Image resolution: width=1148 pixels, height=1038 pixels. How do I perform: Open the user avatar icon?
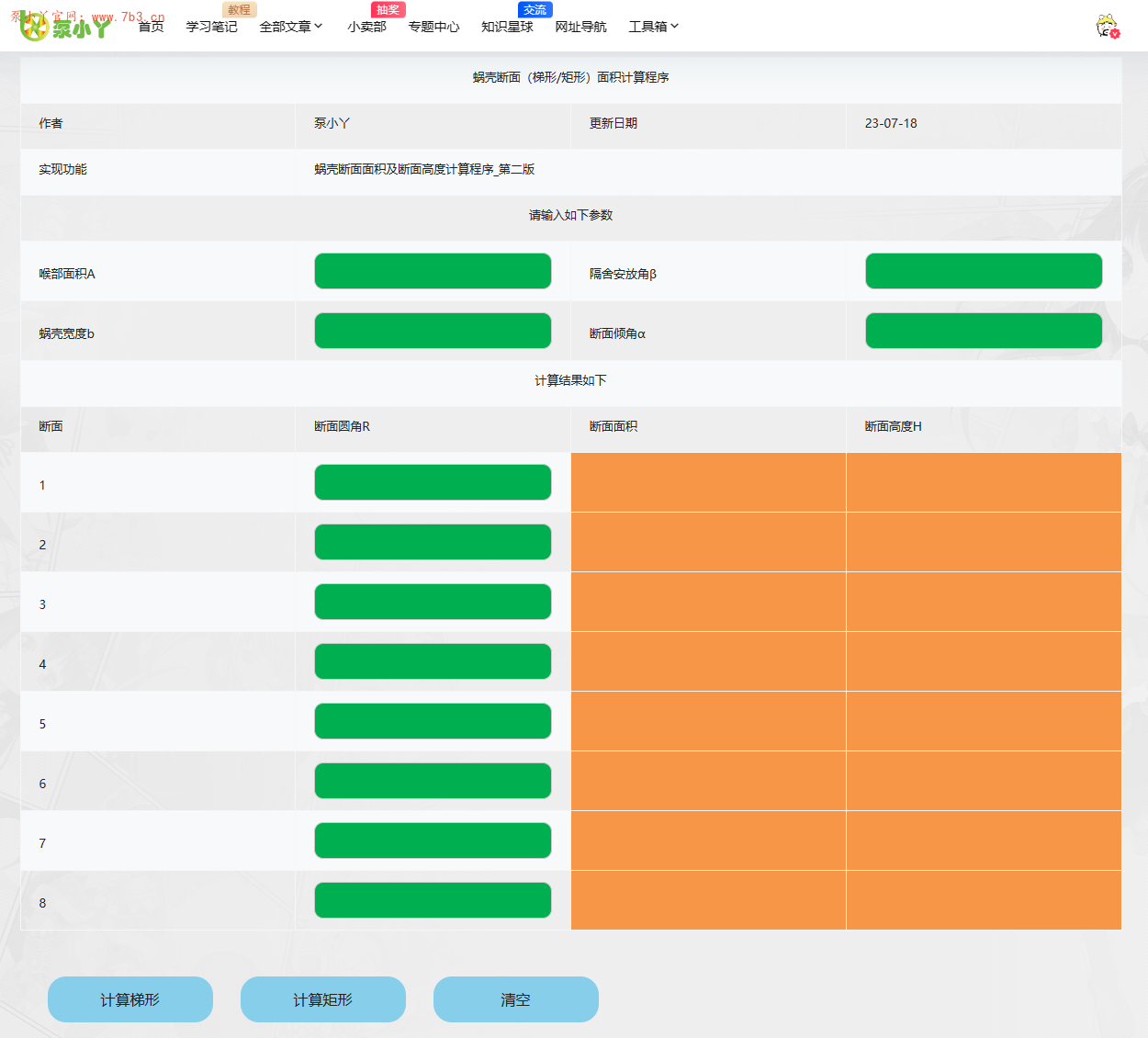pos(1108,27)
